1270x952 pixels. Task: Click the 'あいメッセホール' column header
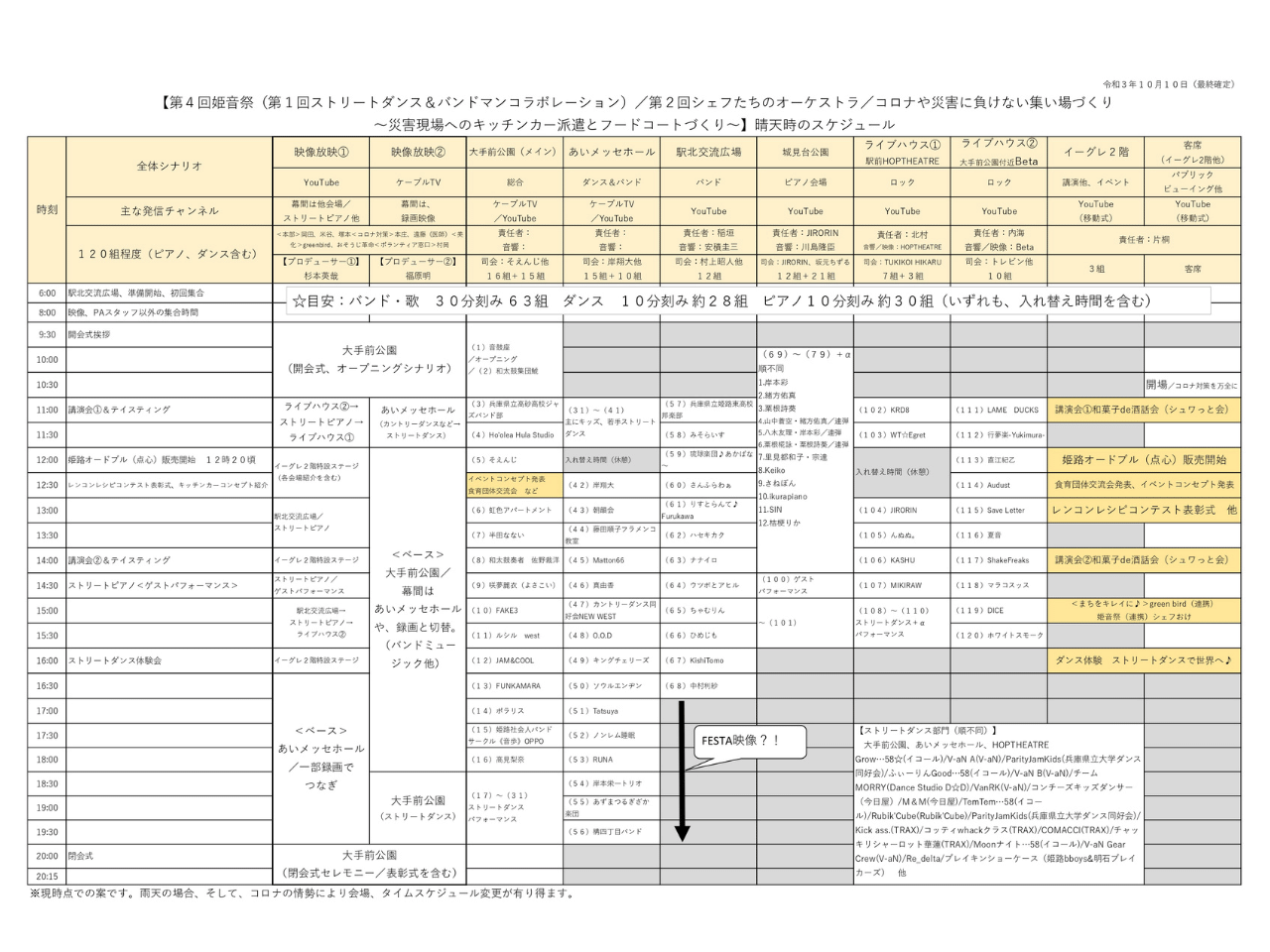611,153
